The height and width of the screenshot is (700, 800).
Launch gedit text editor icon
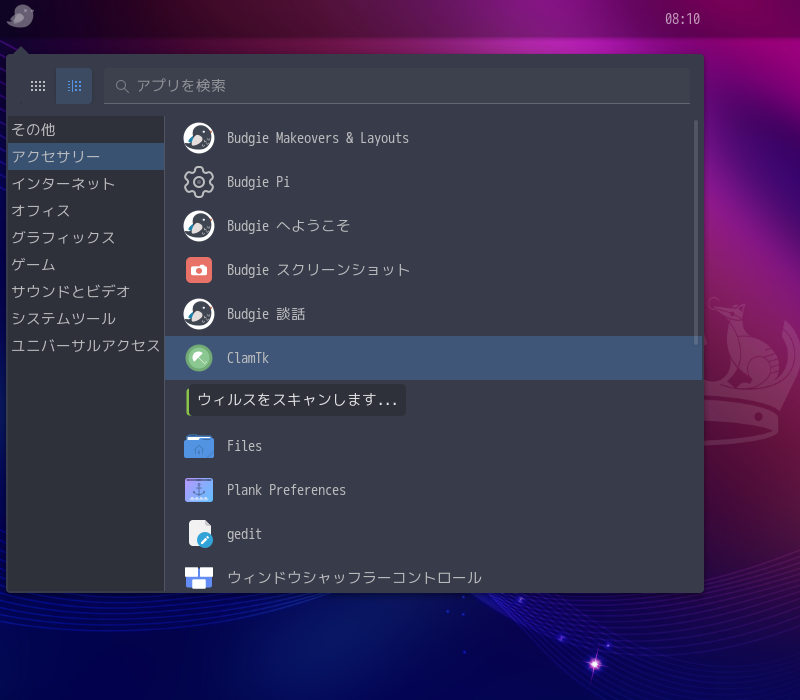[x=200, y=534]
